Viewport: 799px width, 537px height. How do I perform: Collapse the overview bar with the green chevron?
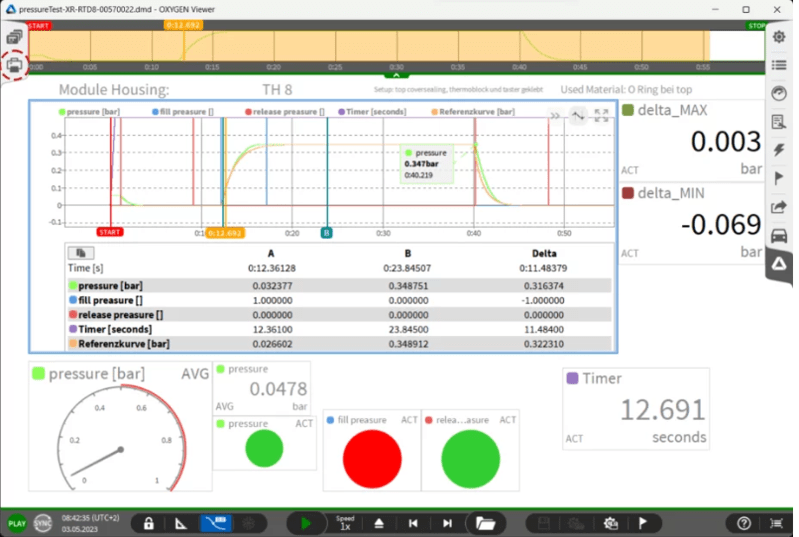pyautogui.click(x=396, y=74)
